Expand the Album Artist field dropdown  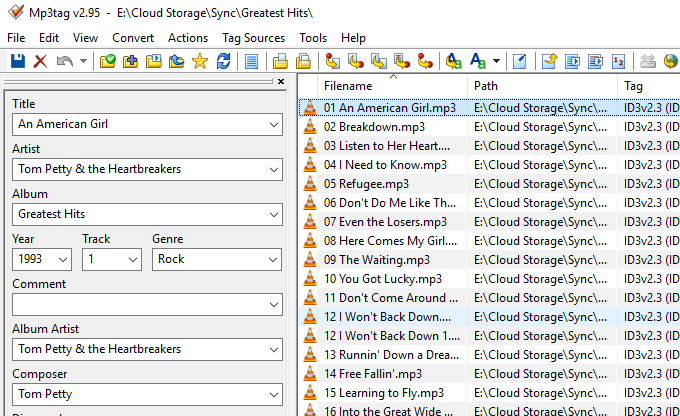point(274,350)
